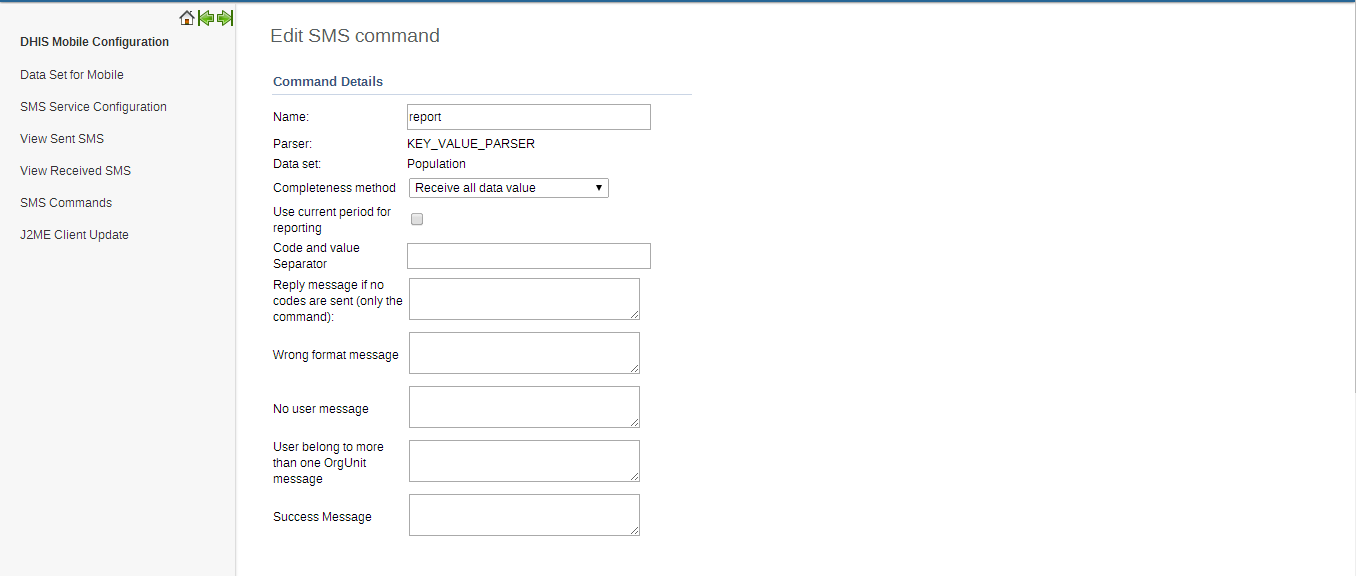Grab the Success Message textarea resize handle
The image size is (1356, 576).
coord(634,530)
